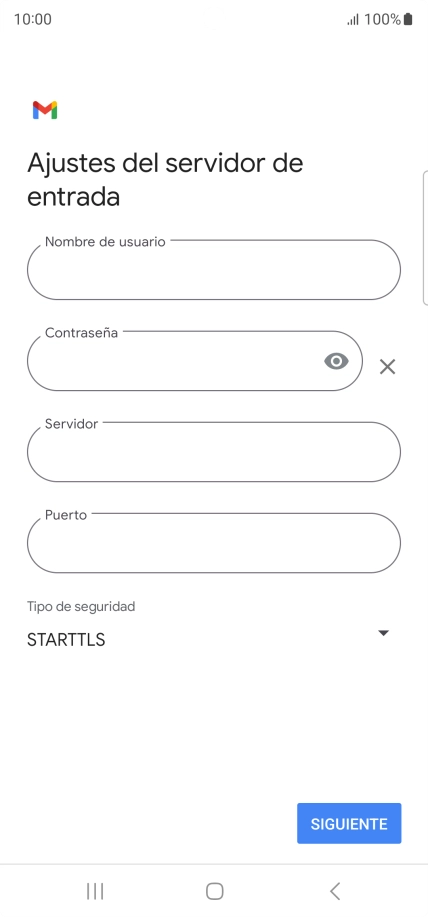Tap the Ajustes del servidor de entrada heading
This screenshot has width=428, height=917.
tap(165, 180)
